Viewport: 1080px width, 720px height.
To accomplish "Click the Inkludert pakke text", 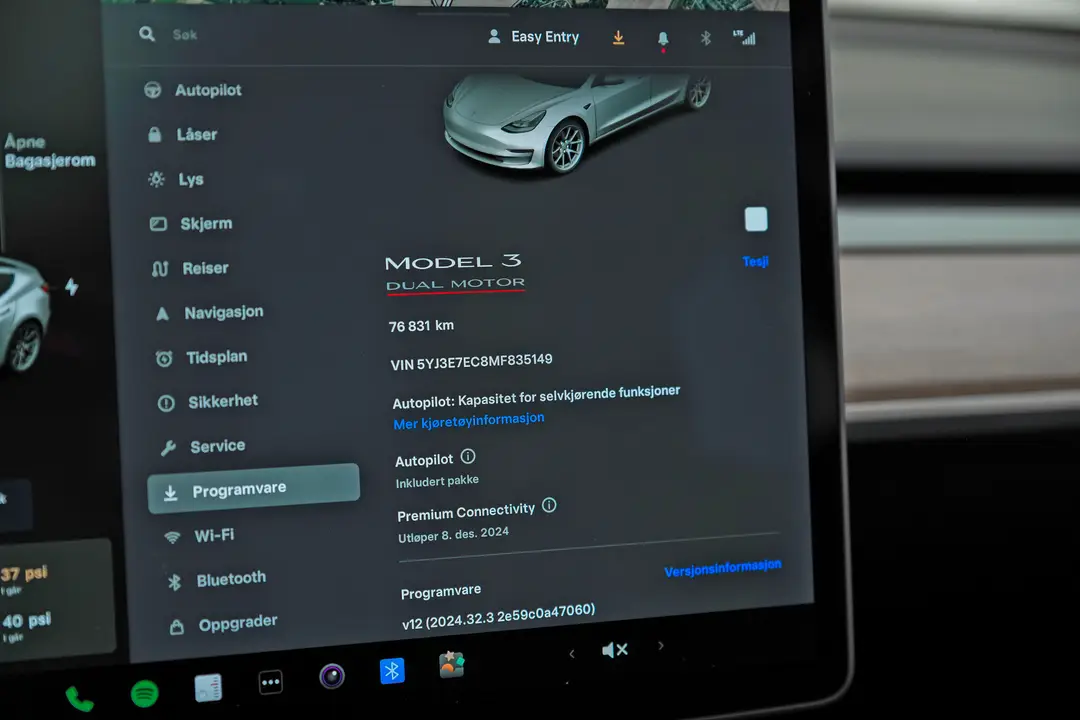I will [437, 481].
